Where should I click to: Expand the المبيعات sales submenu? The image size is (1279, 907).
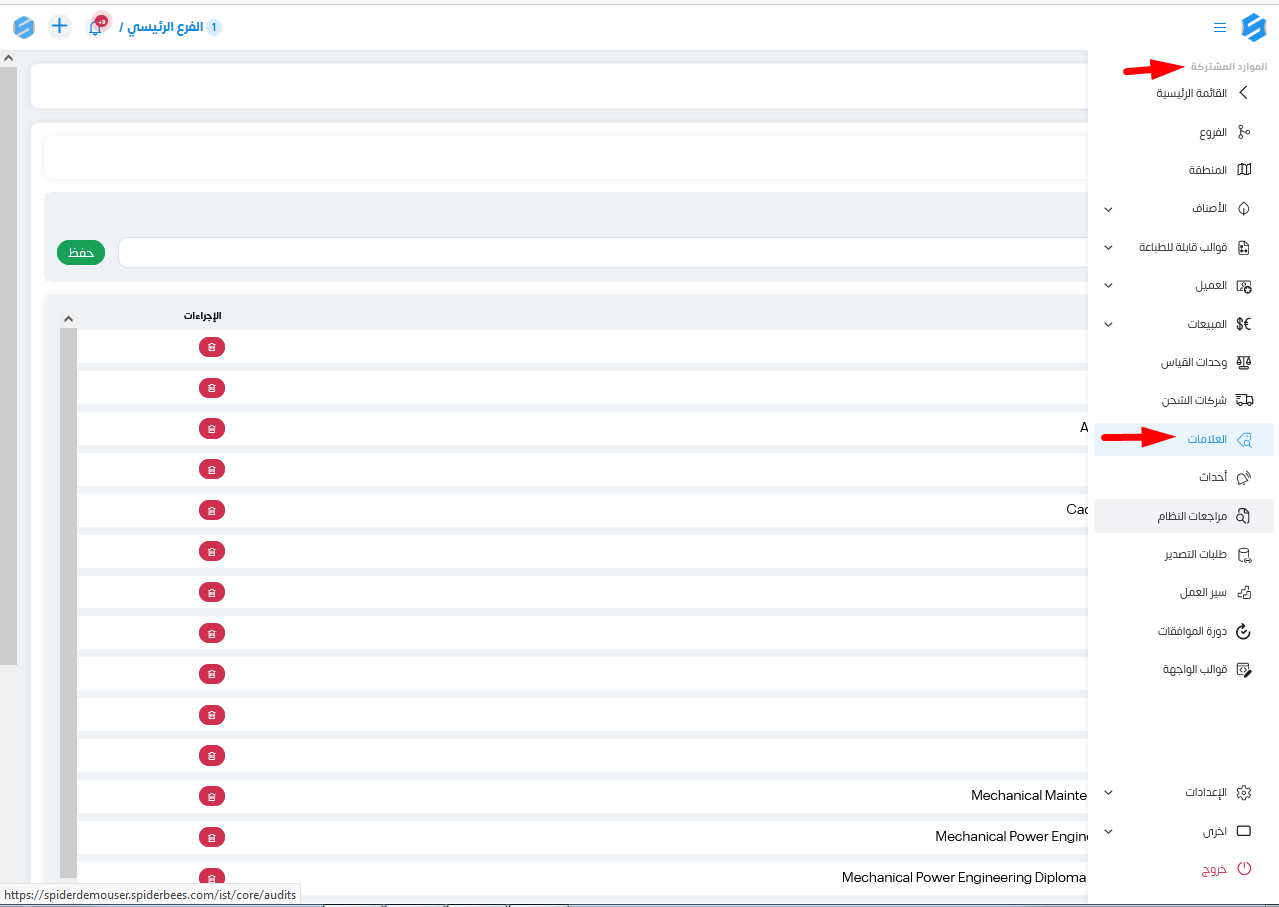[1108, 324]
